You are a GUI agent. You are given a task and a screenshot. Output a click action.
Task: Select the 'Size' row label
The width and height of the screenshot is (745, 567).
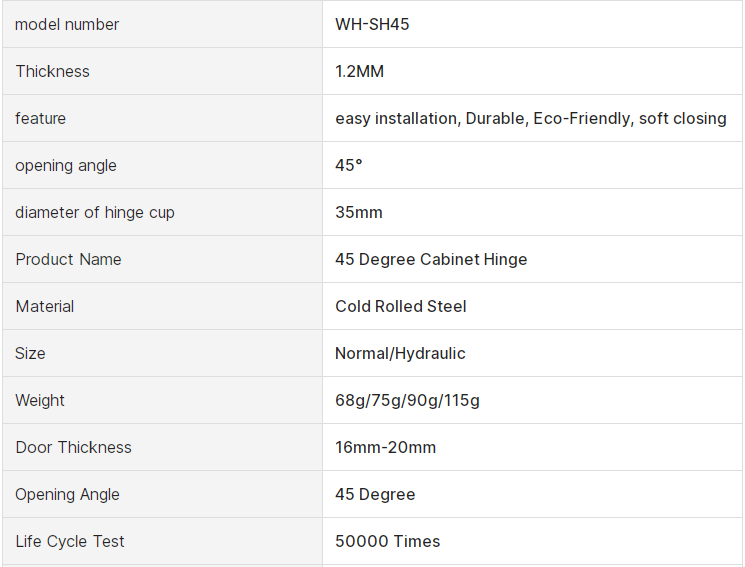tap(30, 353)
